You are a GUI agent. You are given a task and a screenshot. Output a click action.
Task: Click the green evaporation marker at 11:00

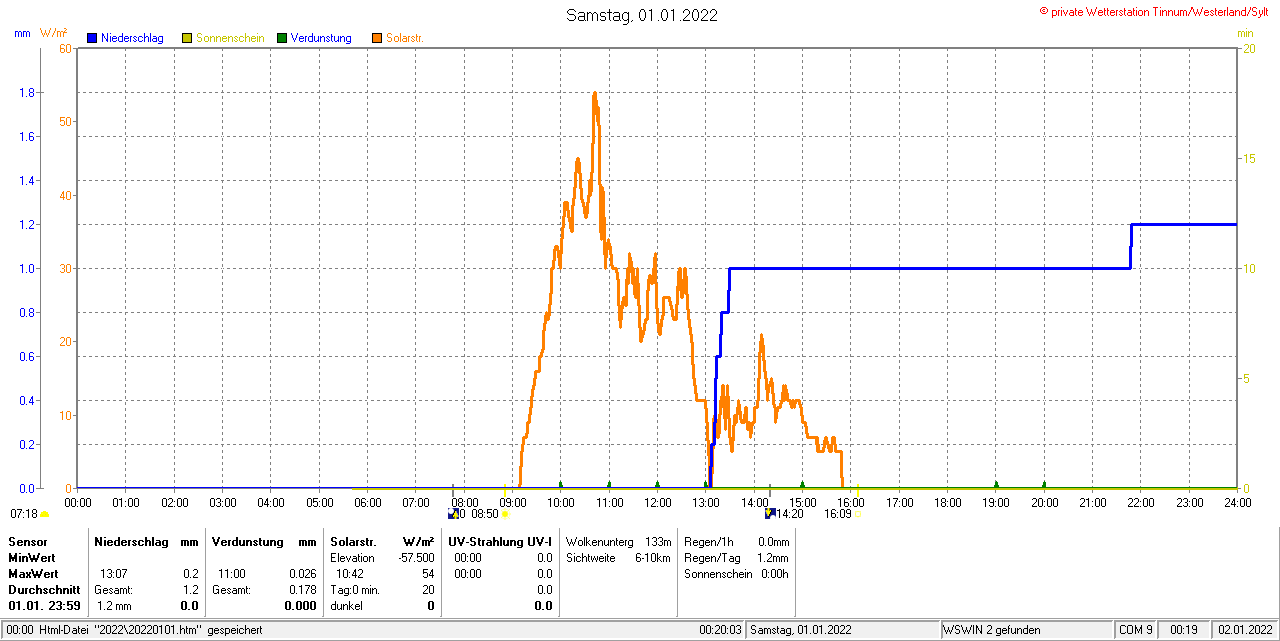point(609,484)
